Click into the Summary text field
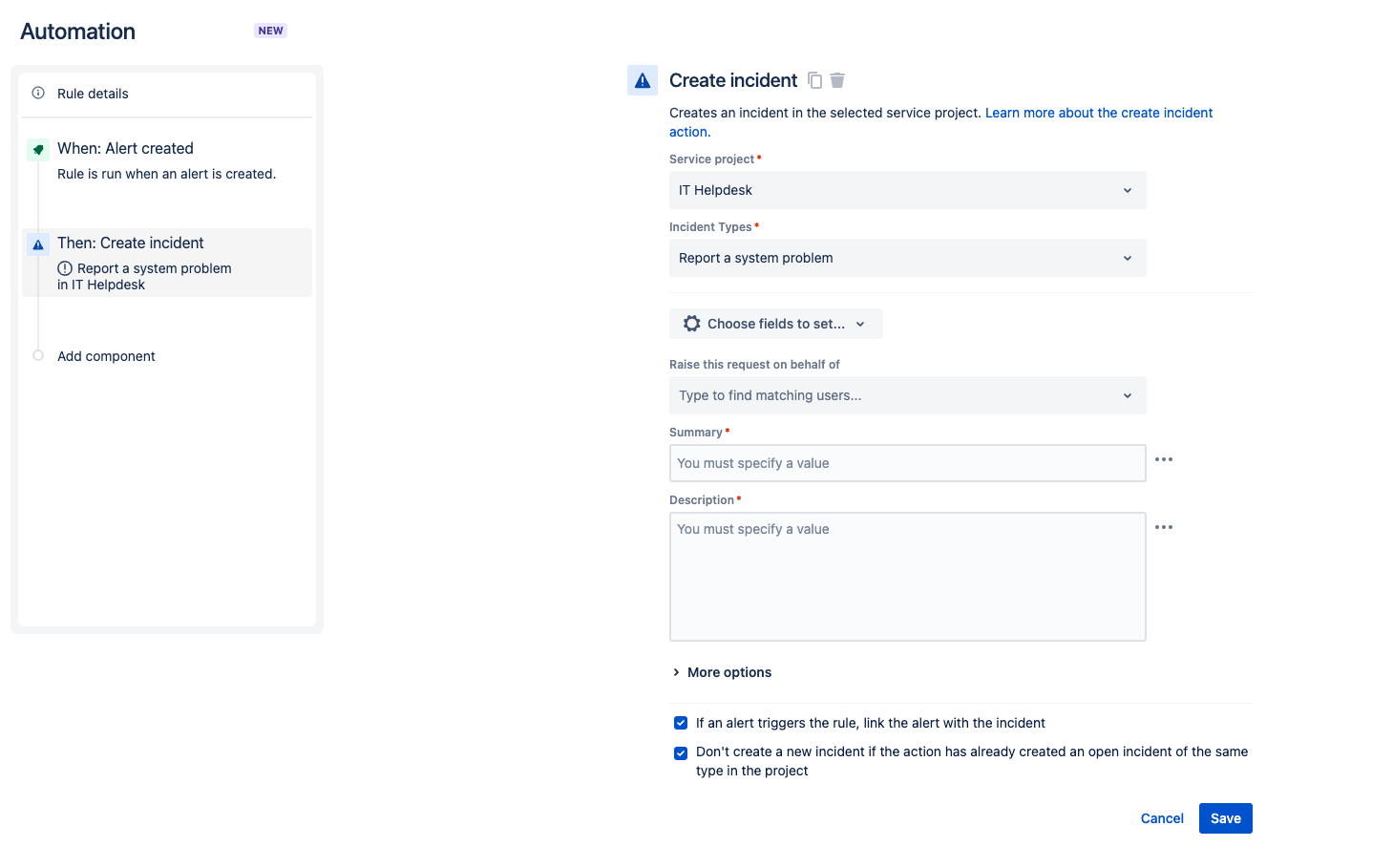1393x868 pixels. (907, 463)
